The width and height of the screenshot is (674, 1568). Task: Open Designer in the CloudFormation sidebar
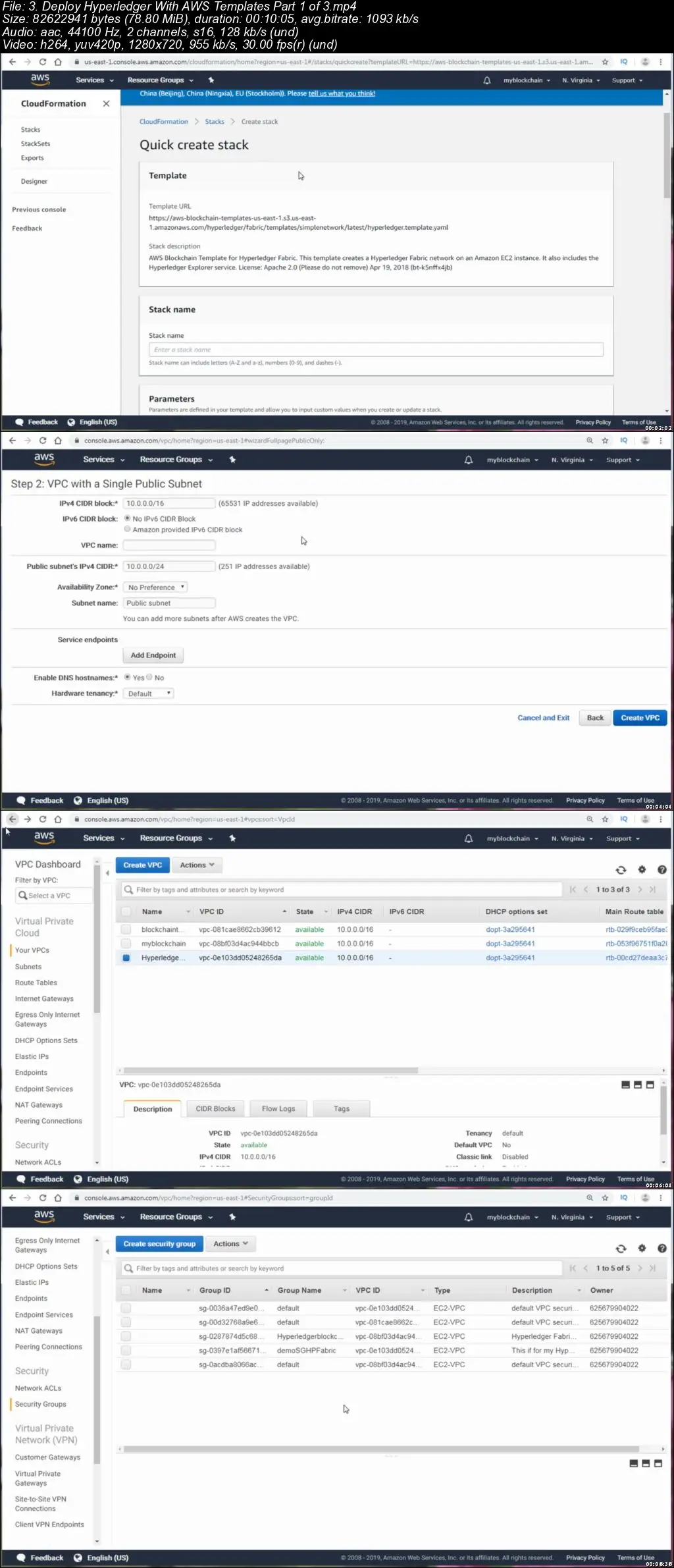click(x=34, y=181)
